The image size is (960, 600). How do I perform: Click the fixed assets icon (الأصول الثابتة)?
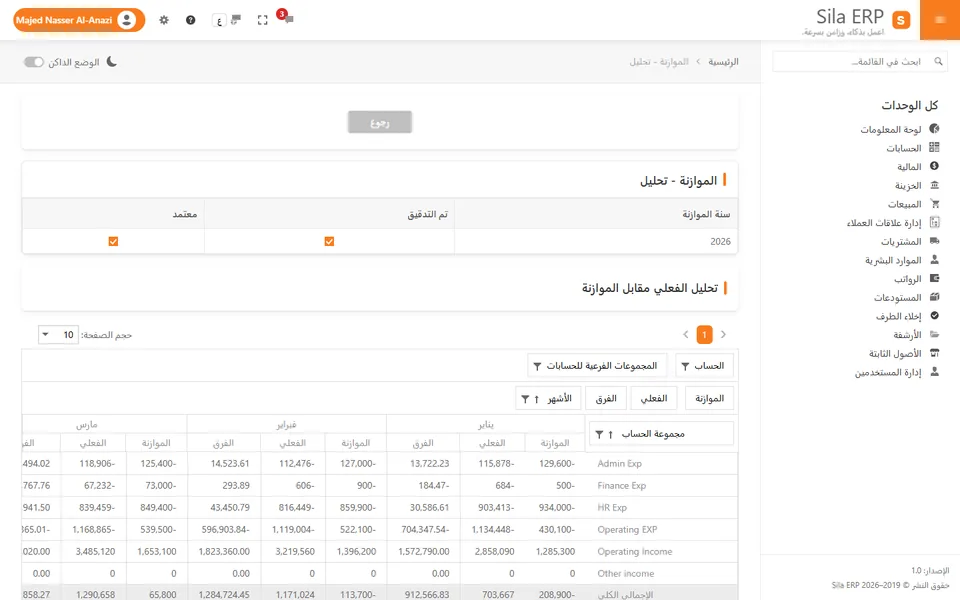click(934, 353)
